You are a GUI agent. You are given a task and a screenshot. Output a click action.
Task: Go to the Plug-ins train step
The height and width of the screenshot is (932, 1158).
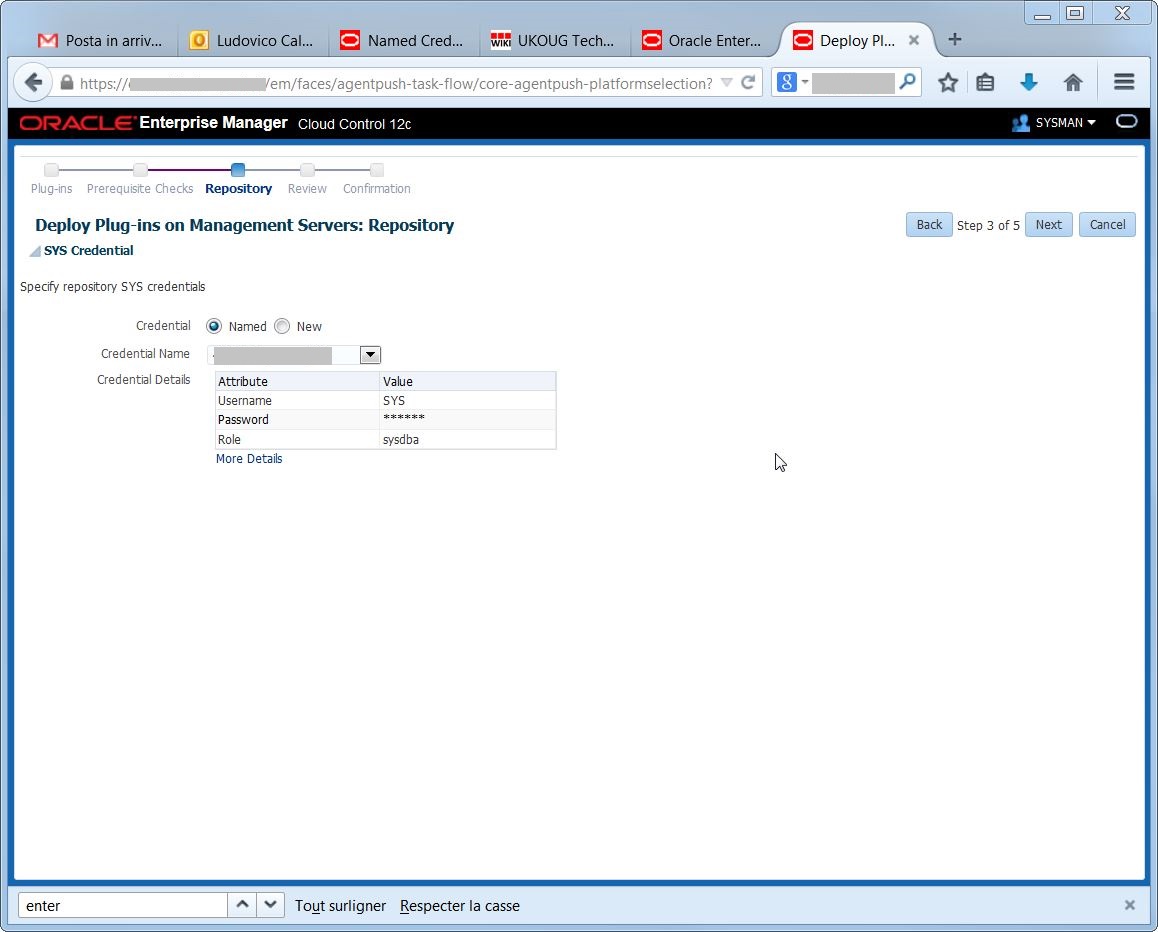point(52,188)
